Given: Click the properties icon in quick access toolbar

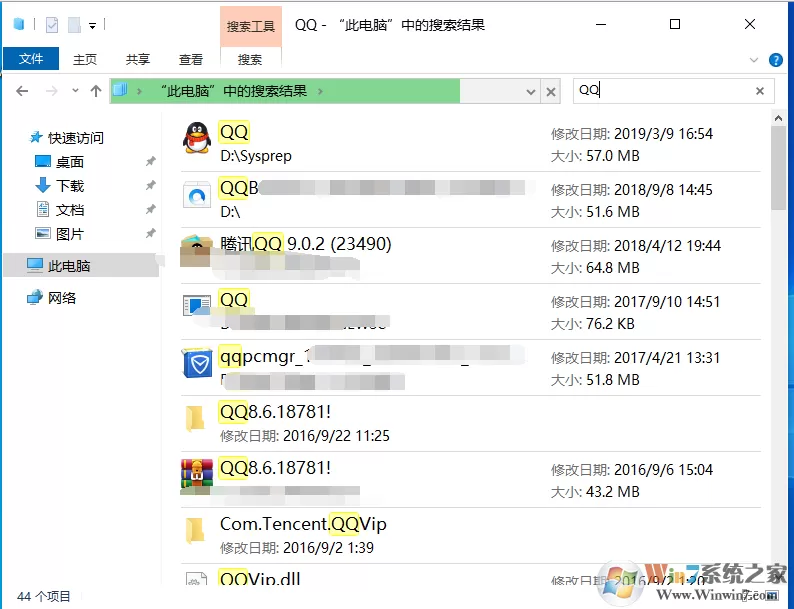Looking at the screenshot, I should point(52,24).
